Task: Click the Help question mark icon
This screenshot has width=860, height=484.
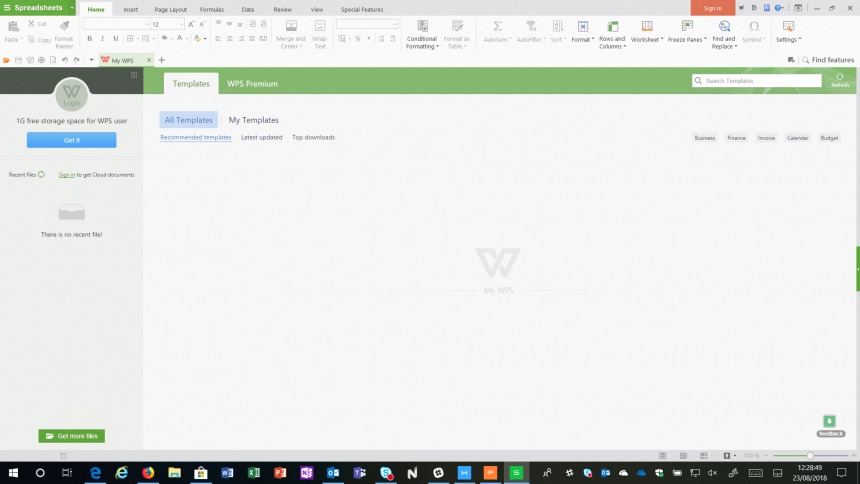Action: 778,8
